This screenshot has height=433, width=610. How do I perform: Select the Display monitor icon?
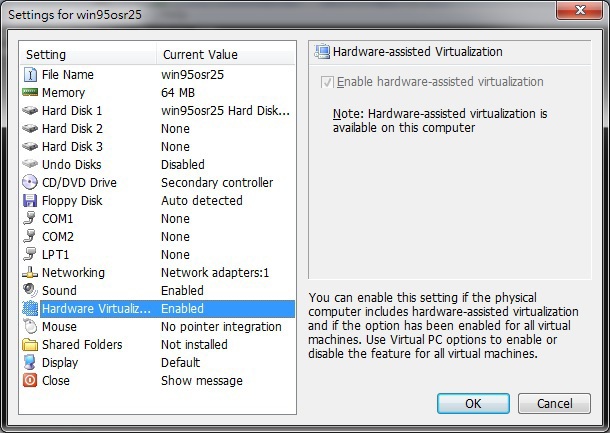pyautogui.click(x=30, y=362)
